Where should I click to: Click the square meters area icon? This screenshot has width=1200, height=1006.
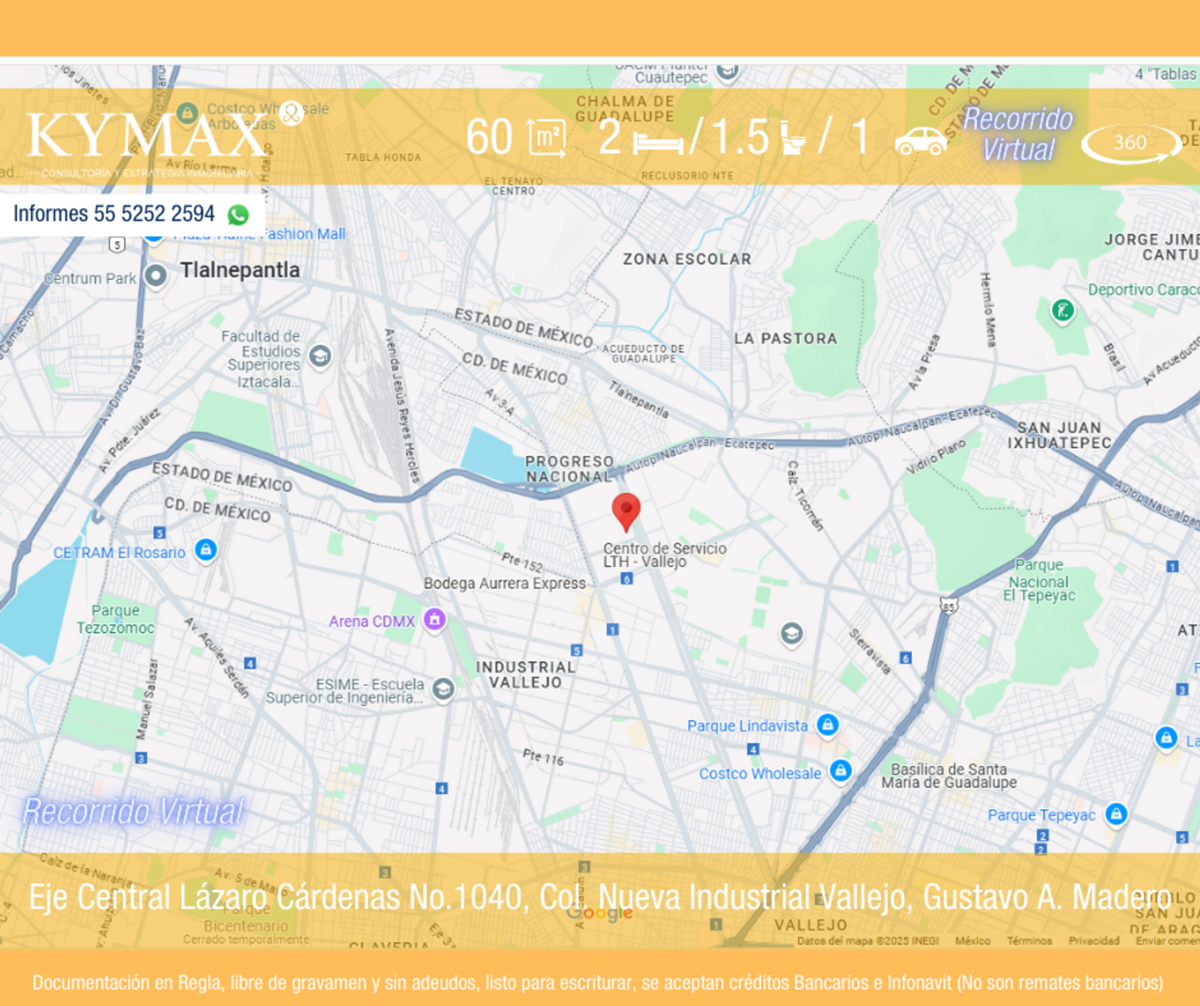point(547,139)
